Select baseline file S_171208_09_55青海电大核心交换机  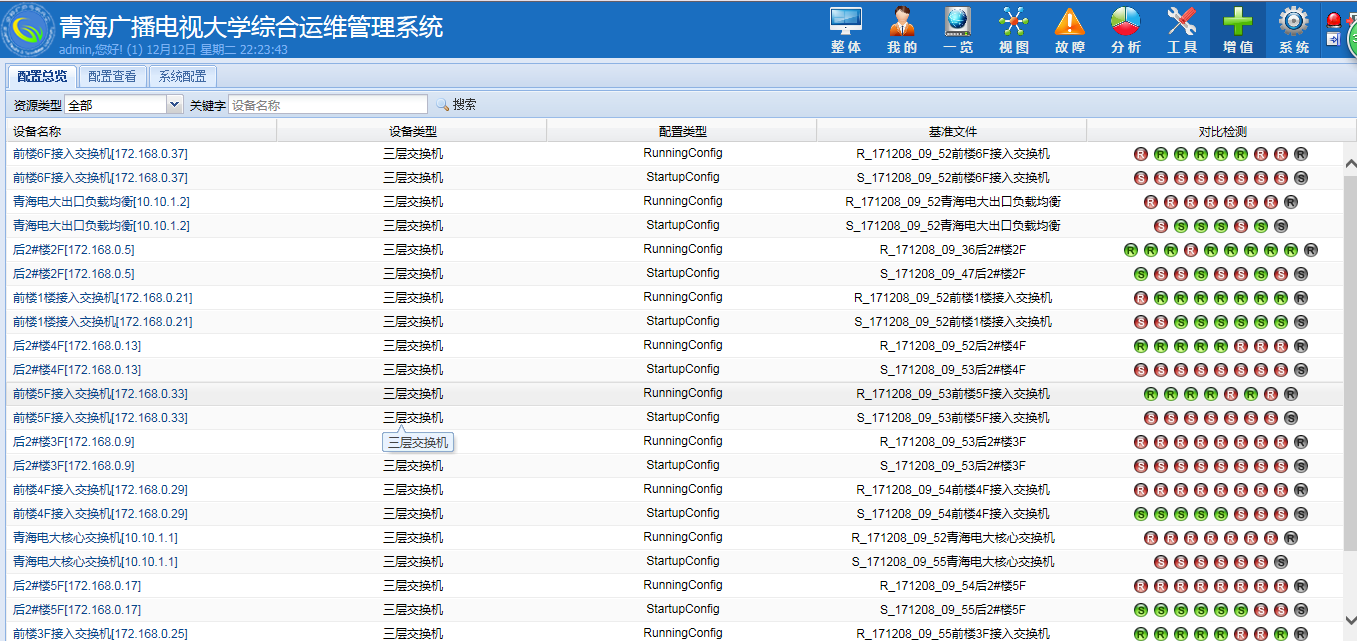pyautogui.click(x=953, y=562)
